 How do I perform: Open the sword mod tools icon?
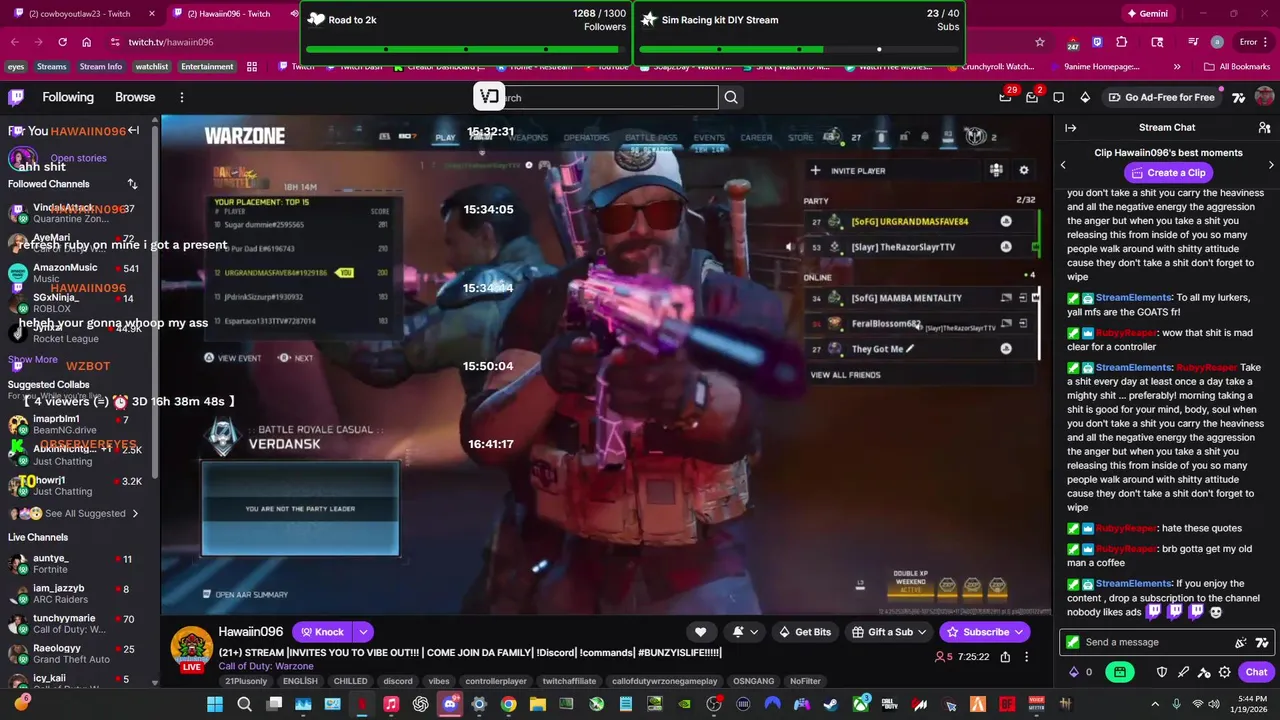click(x=1184, y=673)
